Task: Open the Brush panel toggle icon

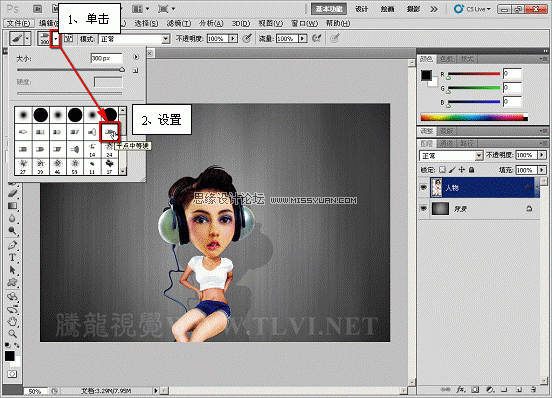Action: [69, 38]
